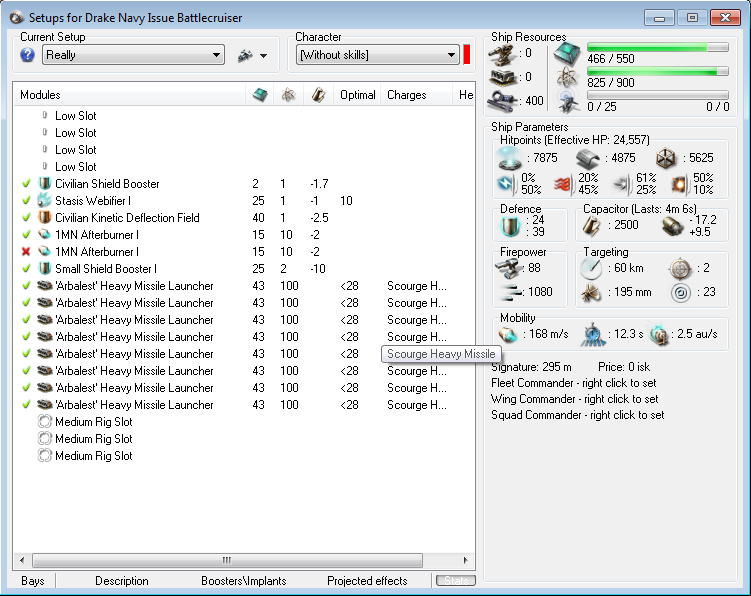The height and width of the screenshot is (596, 751).
Task: Click the armor hitpoints icon
Action: pos(588,159)
